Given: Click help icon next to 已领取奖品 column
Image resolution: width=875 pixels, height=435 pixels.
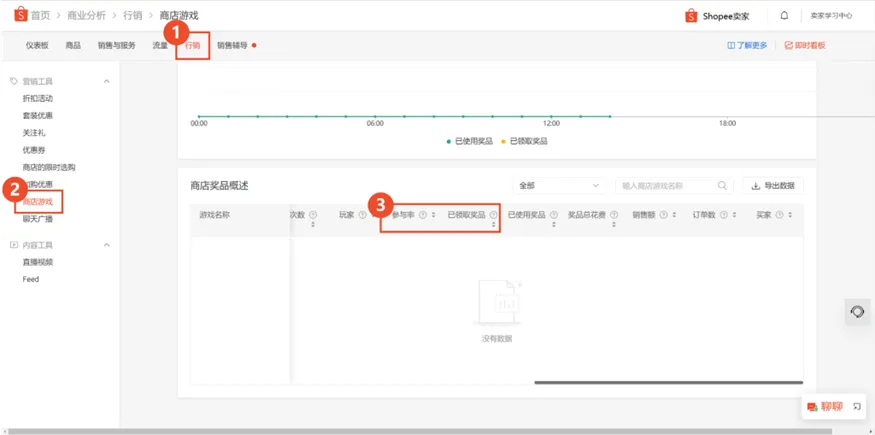Looking at the screenshot, I should coord(493,215).
